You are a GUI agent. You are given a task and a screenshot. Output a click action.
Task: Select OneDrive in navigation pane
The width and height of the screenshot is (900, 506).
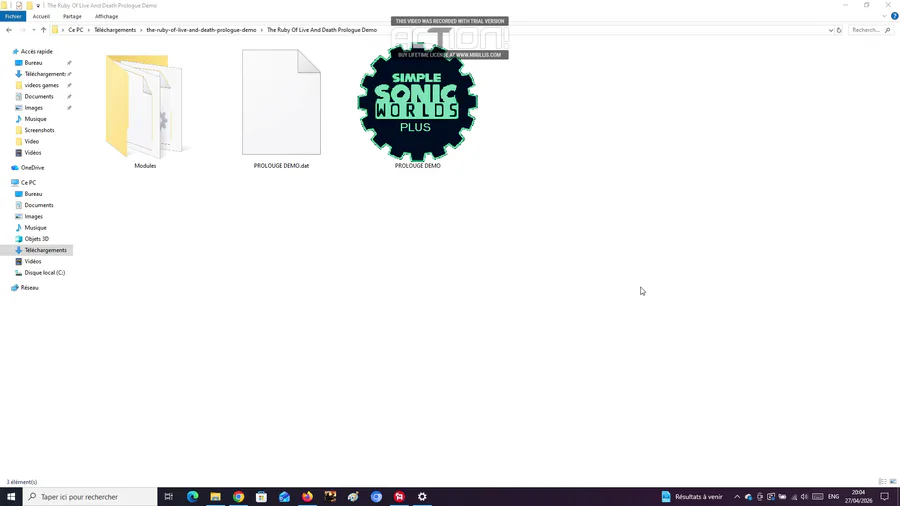tap(32, 168)
